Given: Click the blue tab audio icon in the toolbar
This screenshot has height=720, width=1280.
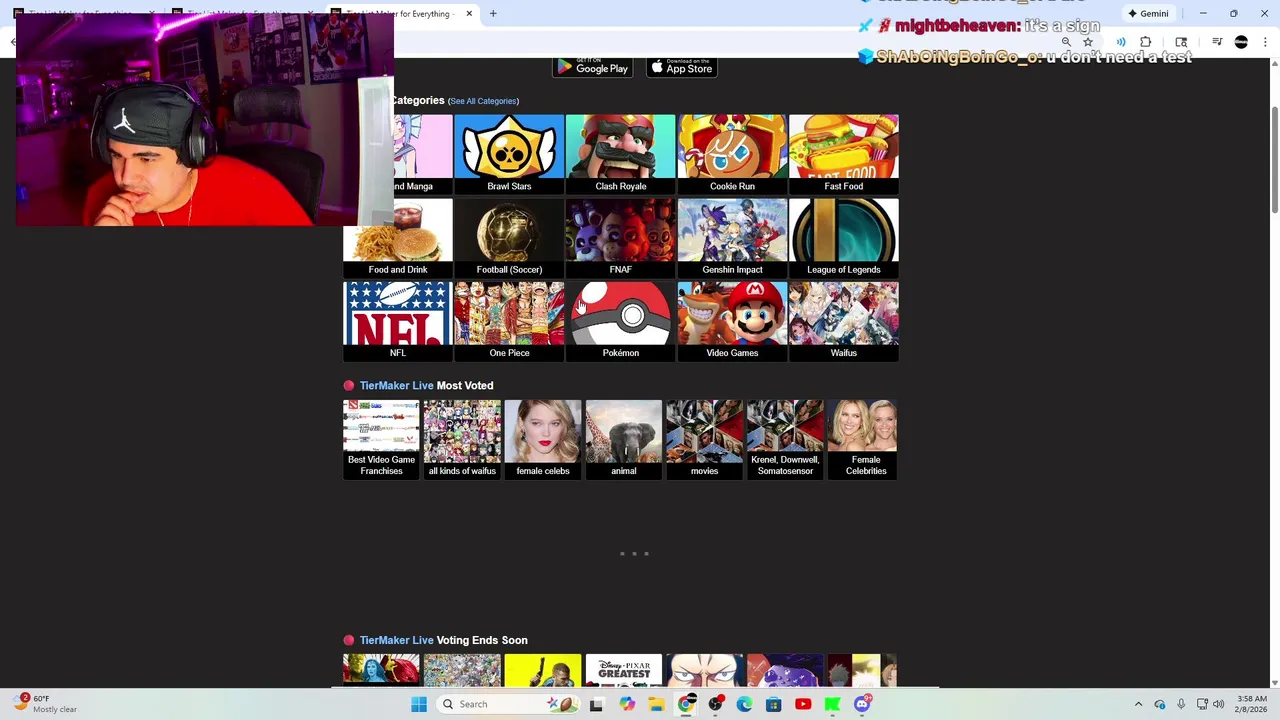Looking at the screenshot, I should [x=1121, y=42].
